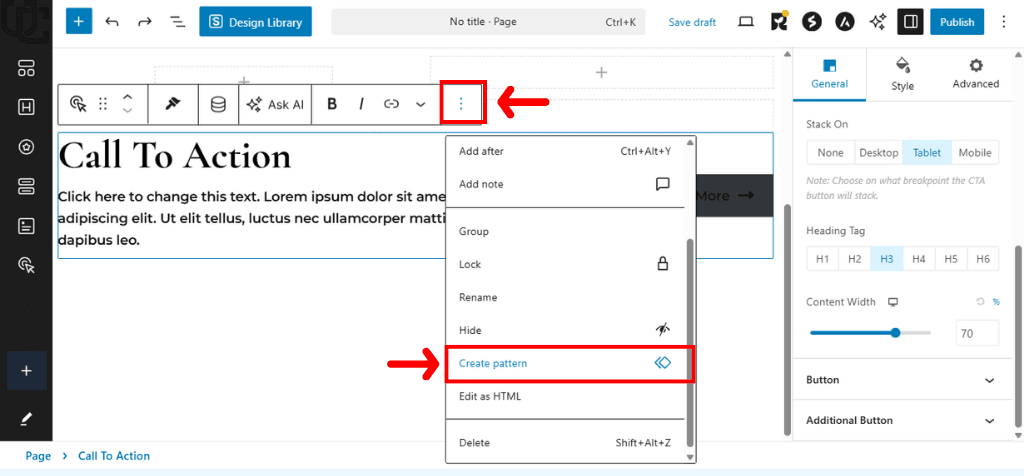
Task: Switch to the Advanced settings tab
Action: pyautogui.click(x=976, y=74)
